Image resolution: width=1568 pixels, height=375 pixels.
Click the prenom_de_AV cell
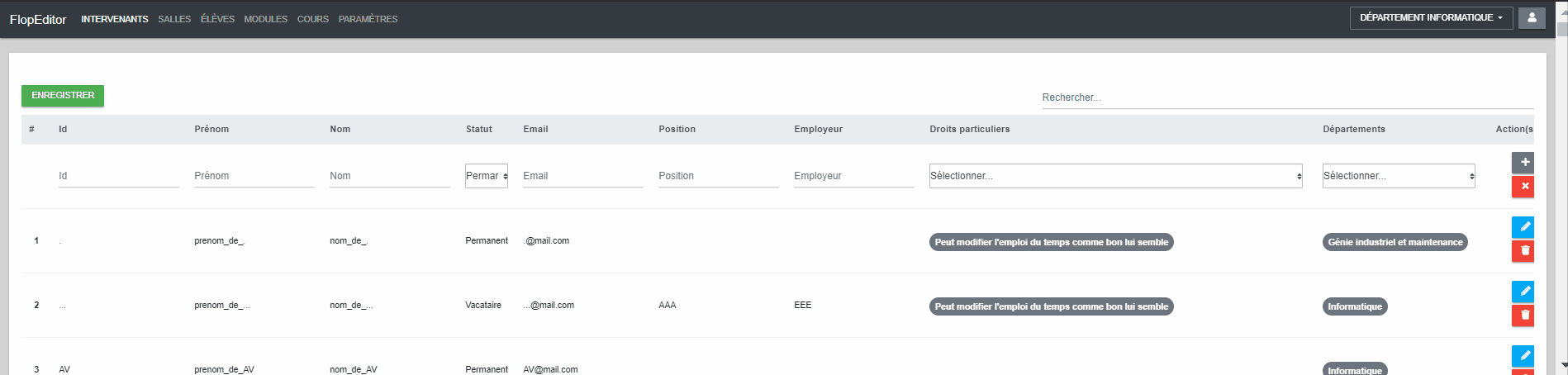pyautogui.click(x=224, y=369)
